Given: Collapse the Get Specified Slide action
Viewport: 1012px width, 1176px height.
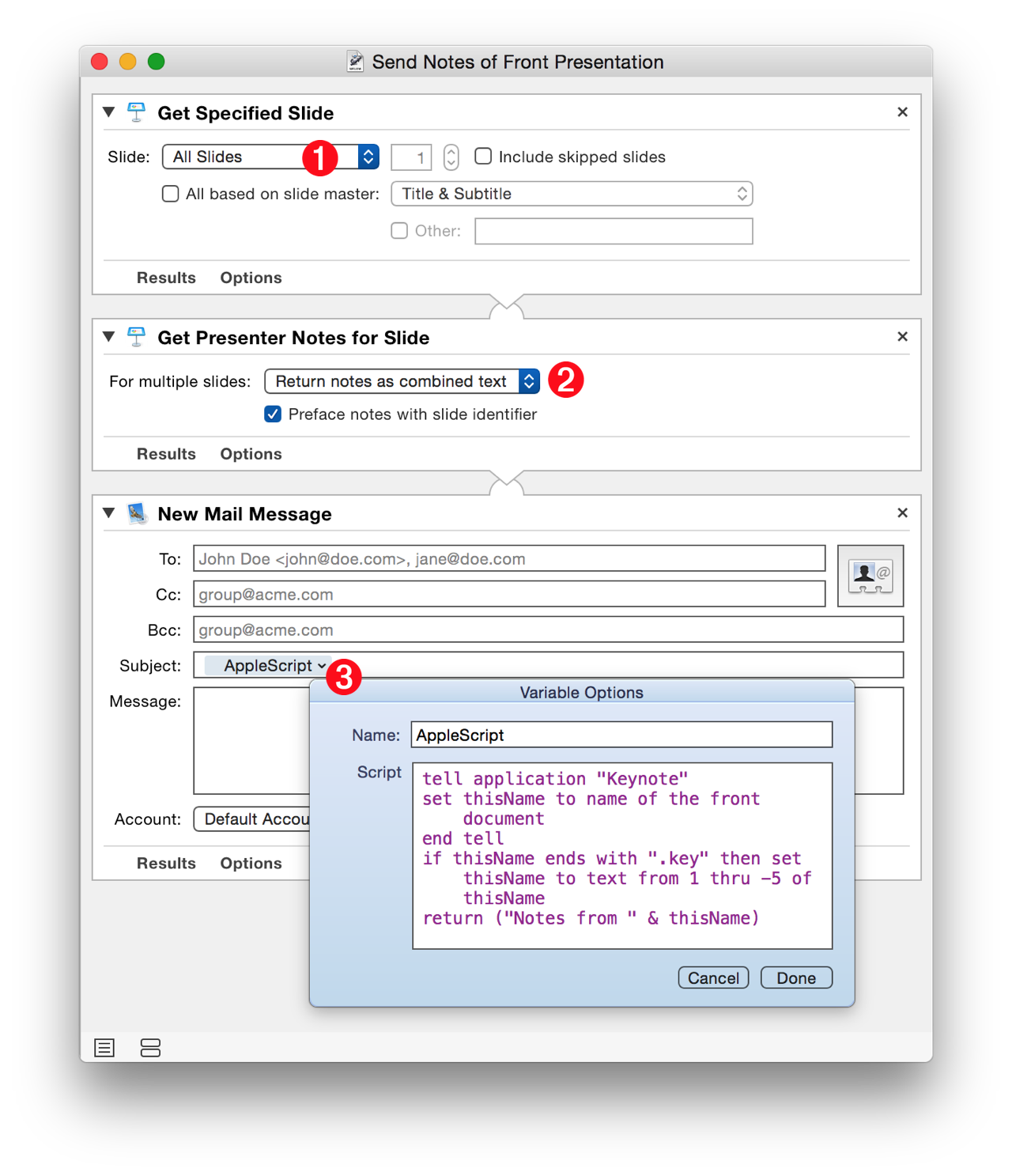Looking at the screenshot, I should coord(109,112).
